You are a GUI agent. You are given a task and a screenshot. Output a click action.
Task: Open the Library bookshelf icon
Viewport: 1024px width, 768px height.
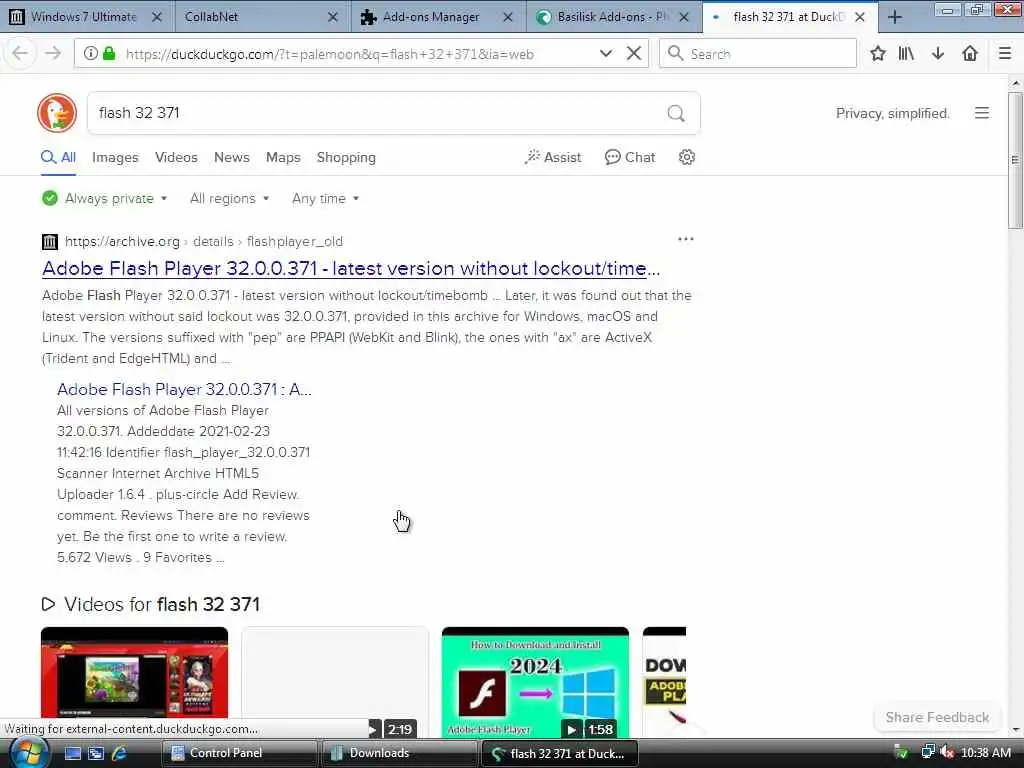(x=906, y=54)
